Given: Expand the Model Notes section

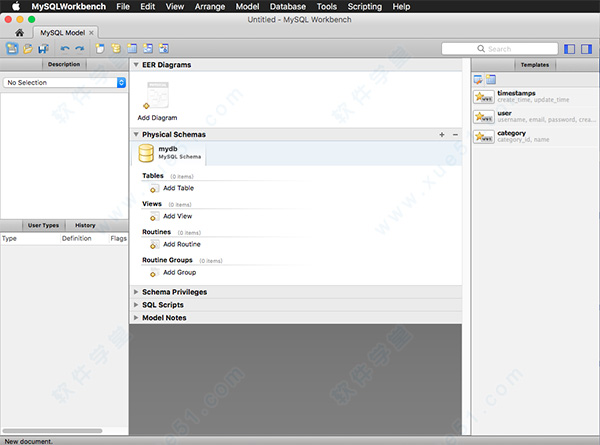Looking at the screenshot, I should pos(136,318).
